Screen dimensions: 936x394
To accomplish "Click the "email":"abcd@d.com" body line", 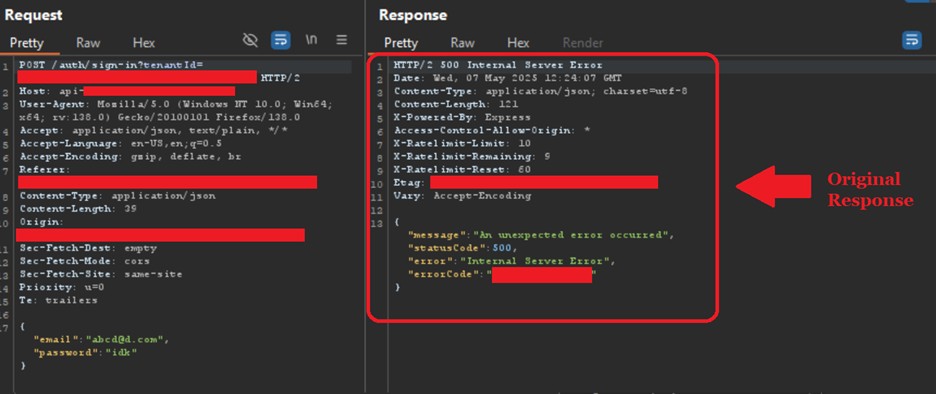I will tap(101, 339).
